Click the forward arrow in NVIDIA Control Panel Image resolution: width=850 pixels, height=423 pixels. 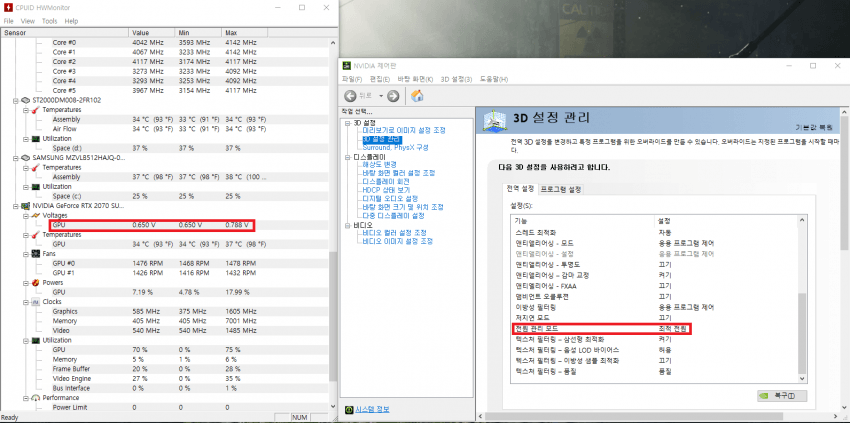pyautogui.click(x=393, y=96)
